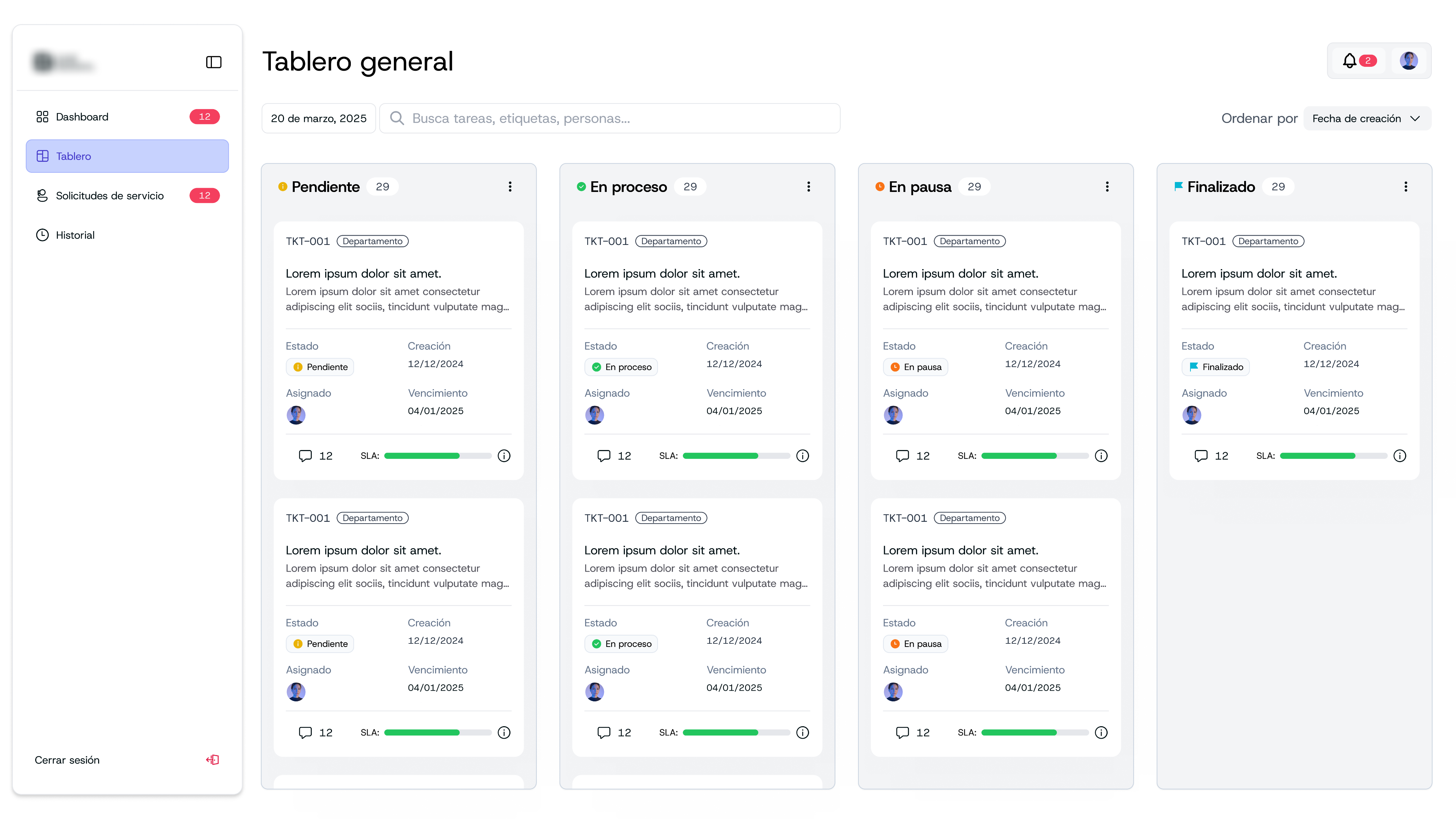Image resolution: width=1456 pixels, height=819 pixels.
Task: Open info icon on first Pendiente card
Action: (x=504, y=456)
